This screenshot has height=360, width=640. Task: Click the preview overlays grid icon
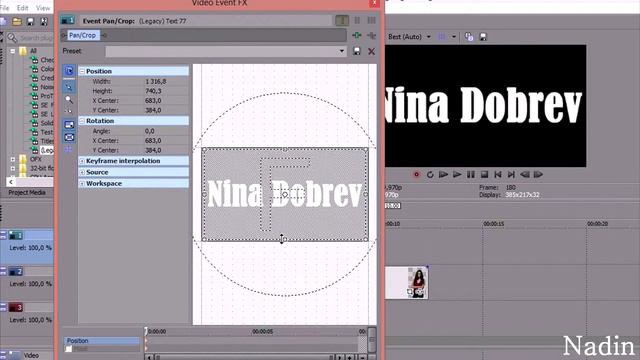pyautogui.click(x=442, y=37)
